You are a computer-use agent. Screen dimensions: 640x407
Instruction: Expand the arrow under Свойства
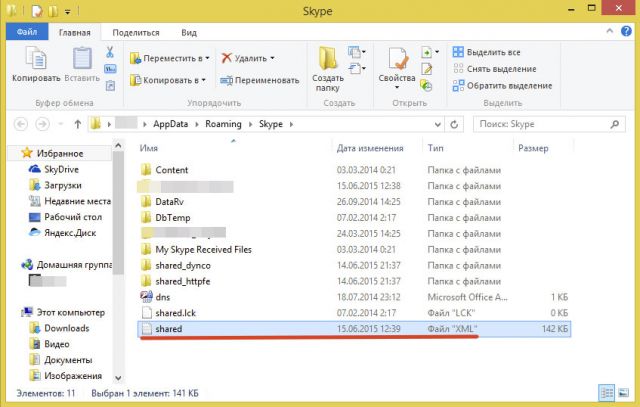coord(397,87)
